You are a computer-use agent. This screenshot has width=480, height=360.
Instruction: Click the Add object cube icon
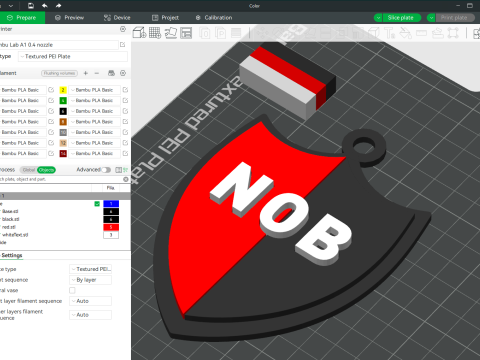[139, 33]
